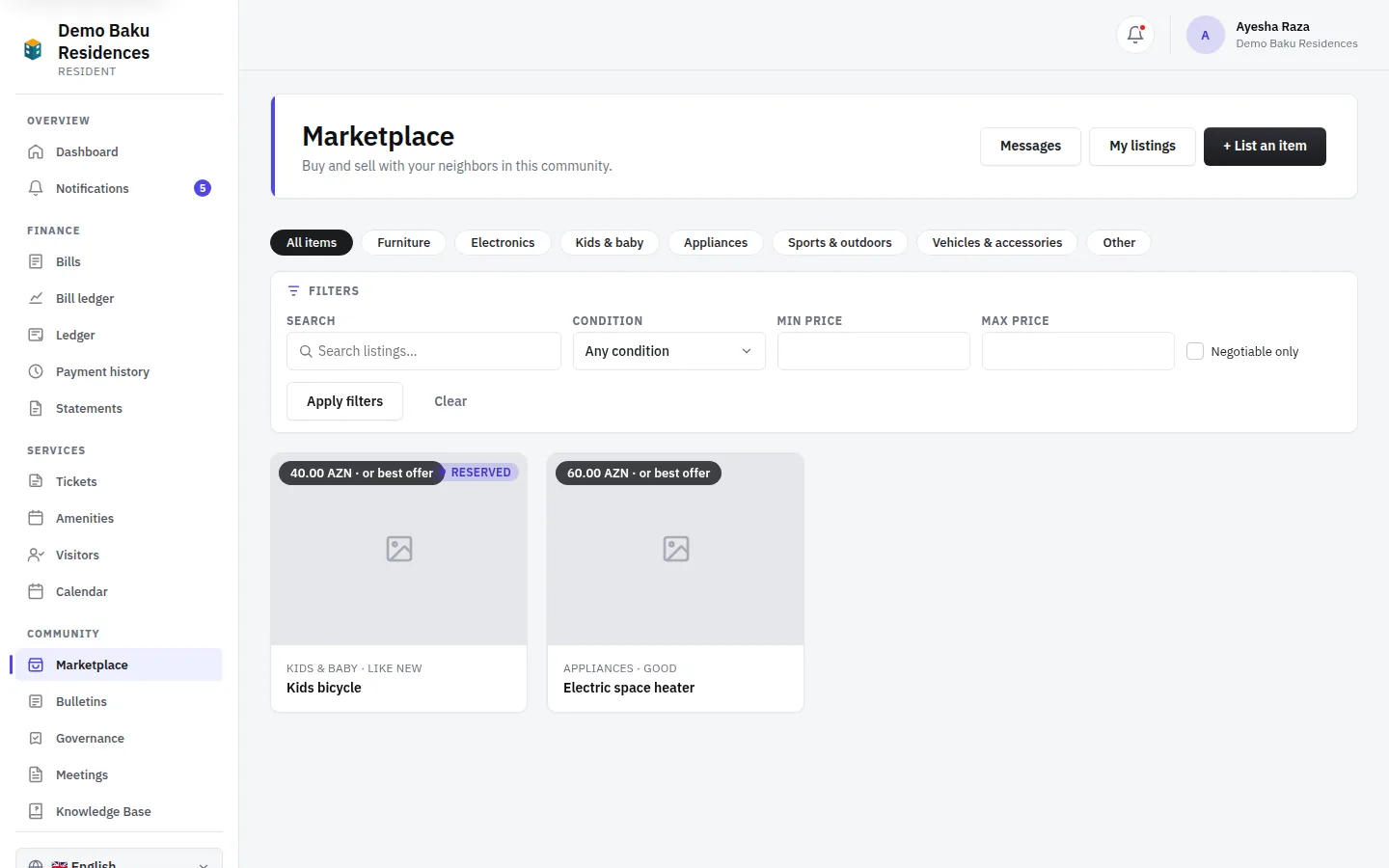Select the All items tab

pyautogui.click(x=312, y=242)
